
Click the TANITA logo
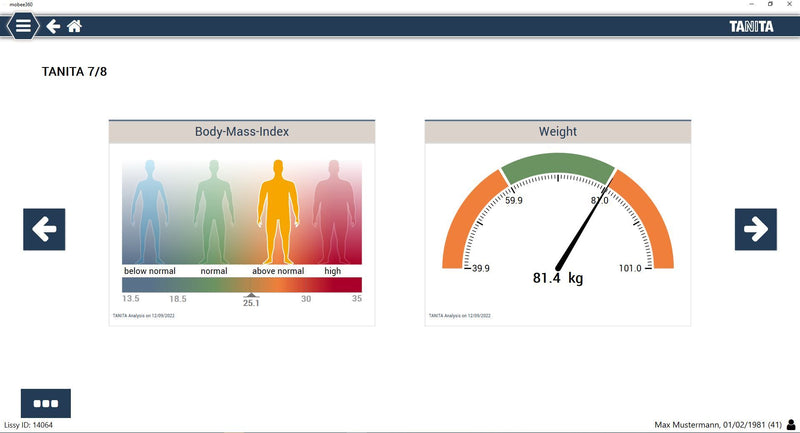[750, 26]
